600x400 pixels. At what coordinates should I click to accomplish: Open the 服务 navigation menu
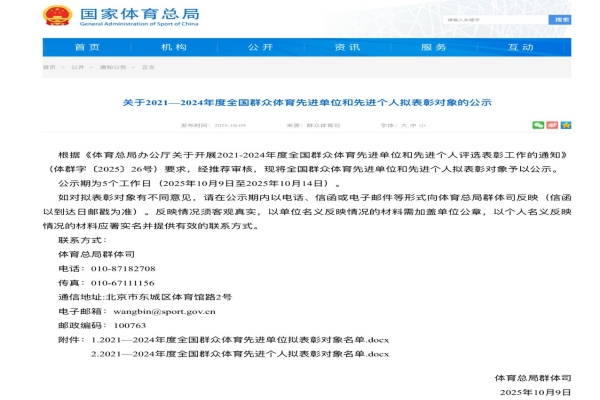(434, 47)
